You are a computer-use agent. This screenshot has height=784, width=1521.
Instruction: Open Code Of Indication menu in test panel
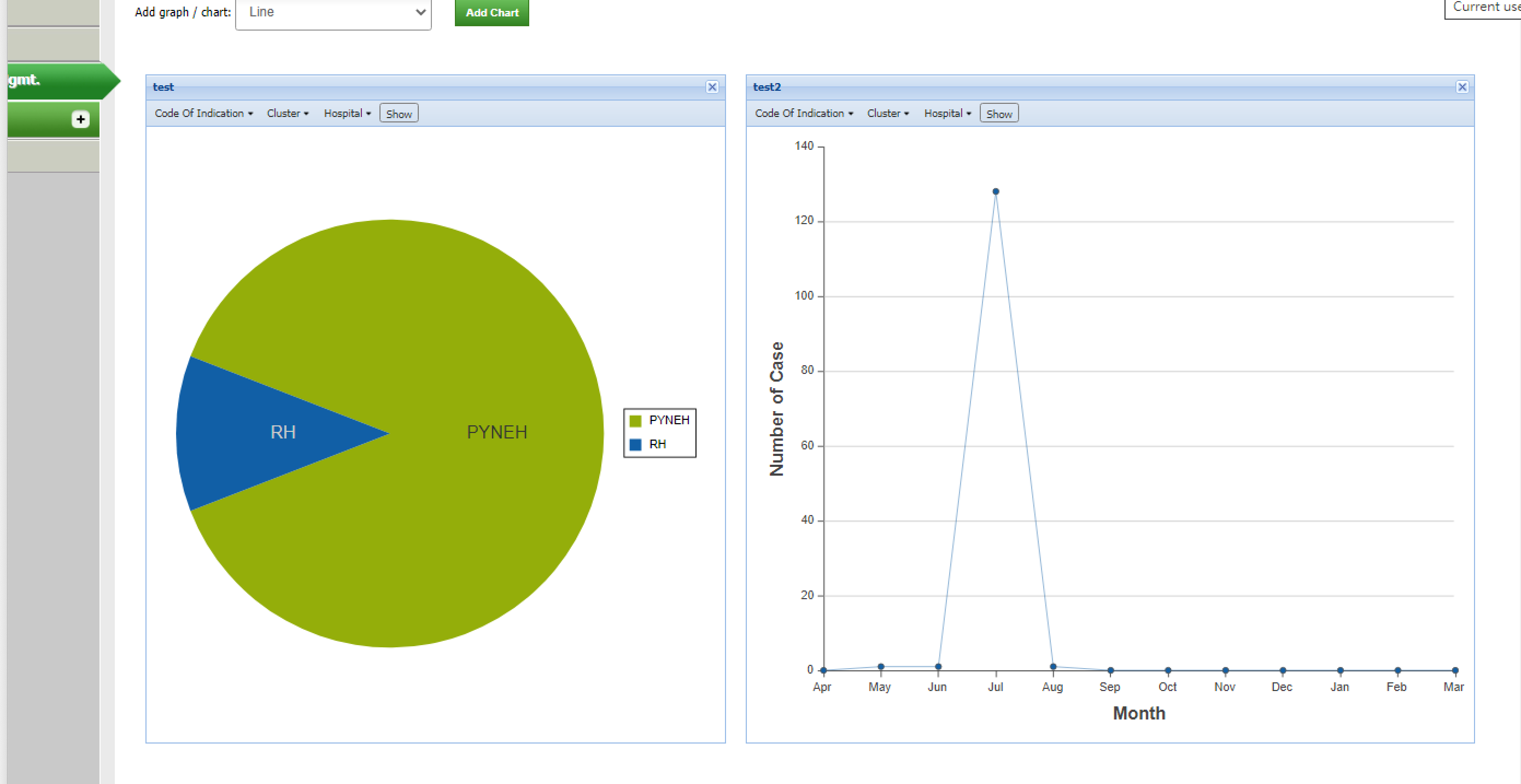(204, 113)
